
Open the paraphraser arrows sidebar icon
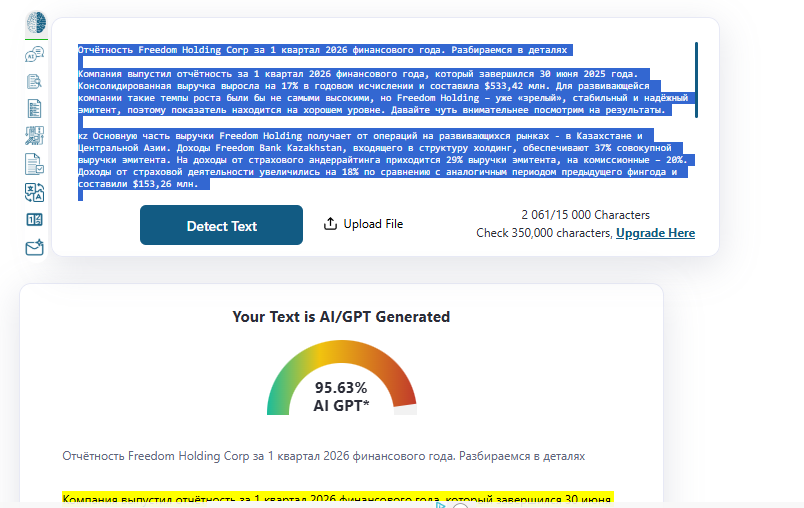click(x=34, y=136)
